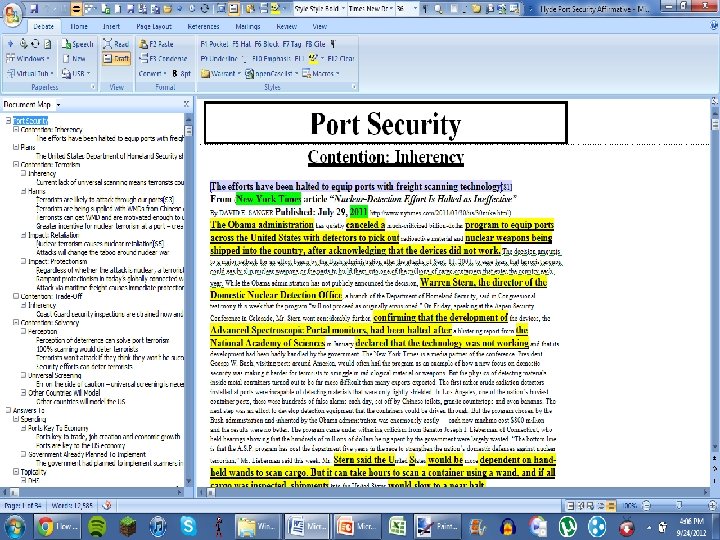Viewport: 720px width, 540px height.
Task: Collapse the Port Security tree node
Action: 8,121
